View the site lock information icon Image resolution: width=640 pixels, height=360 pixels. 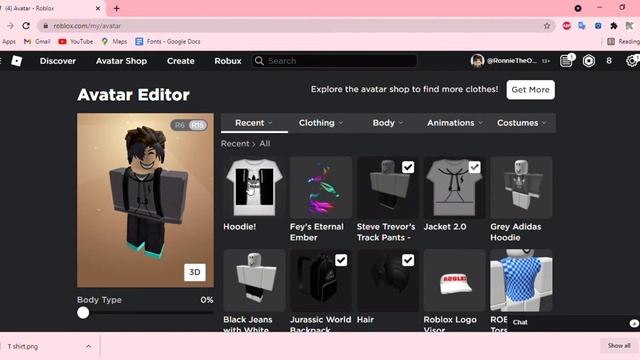tap(45, 26)
